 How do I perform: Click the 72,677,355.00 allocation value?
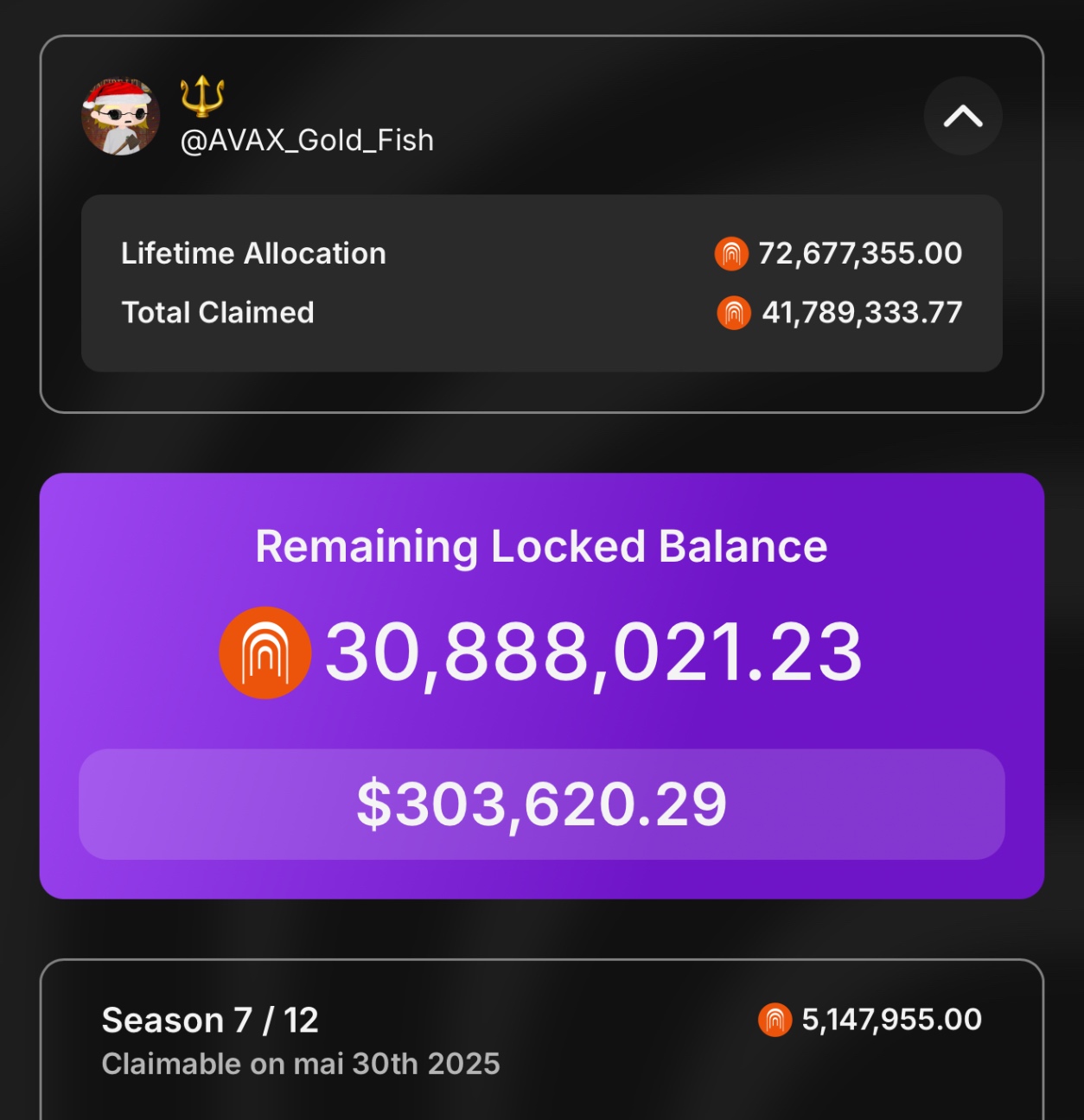tap(859, 253)
